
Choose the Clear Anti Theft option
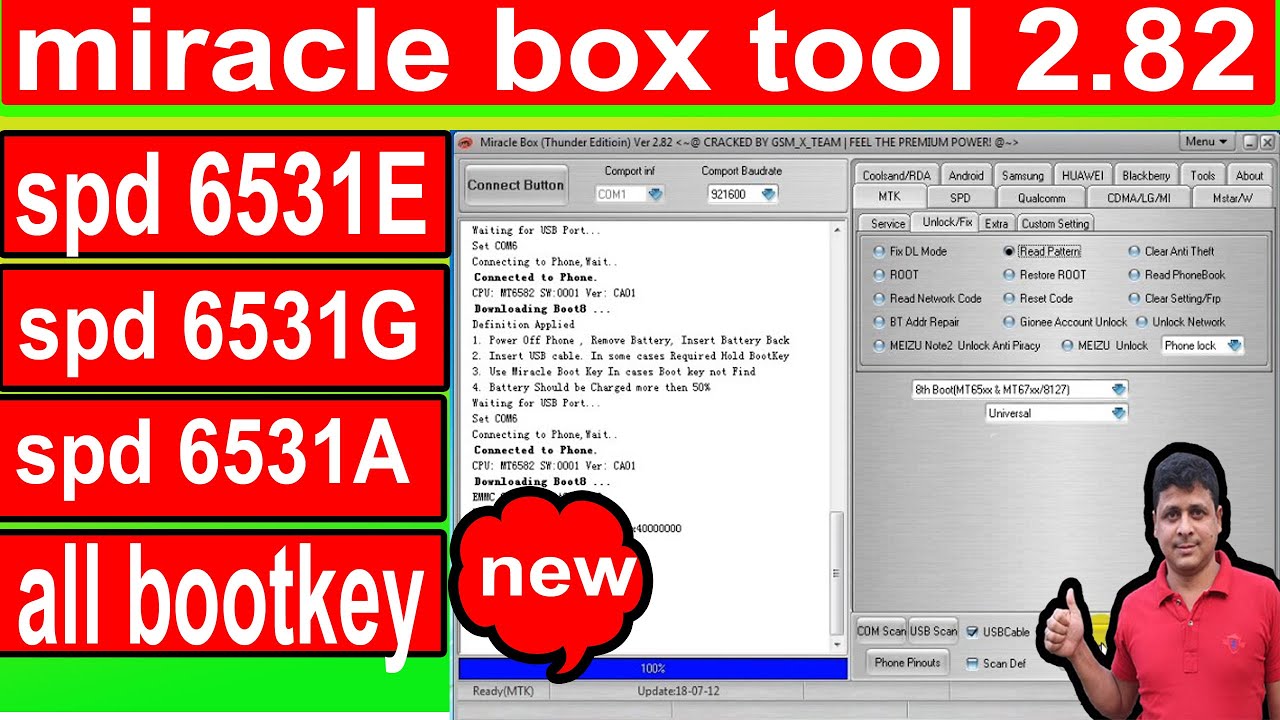click(1171, 251)
